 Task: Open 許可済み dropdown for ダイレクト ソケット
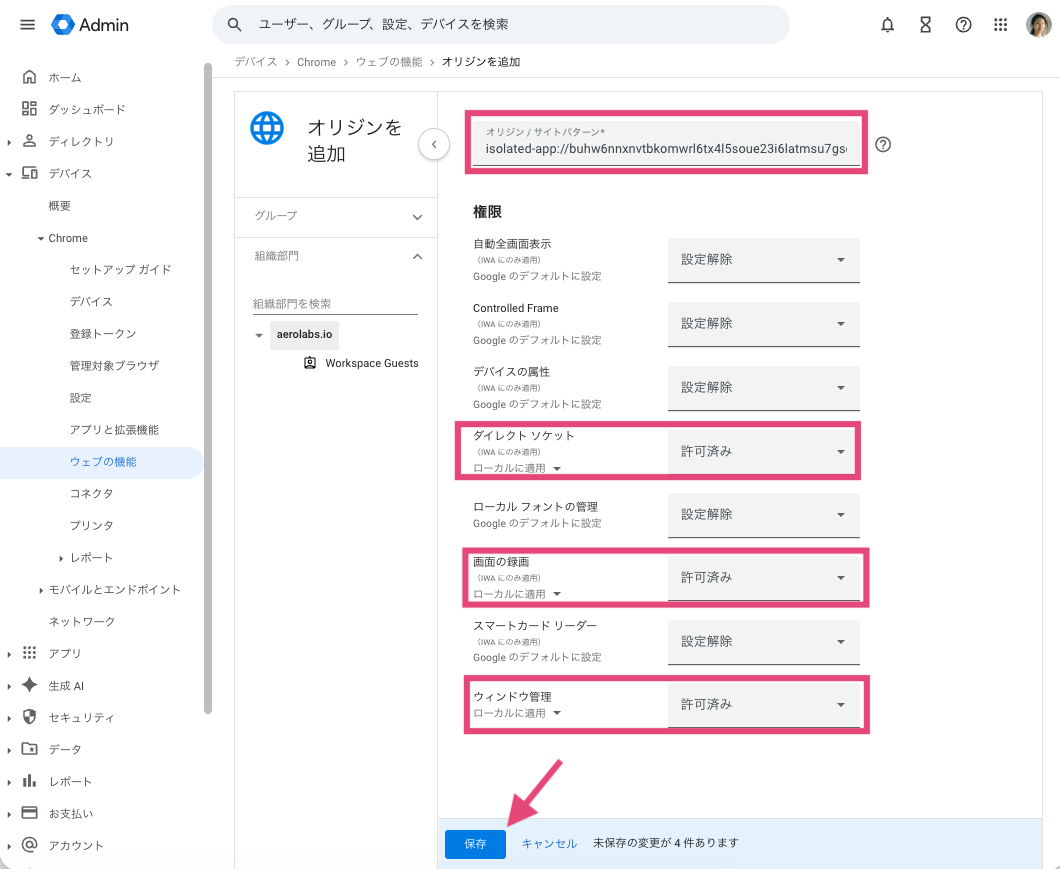pos(763,451)
